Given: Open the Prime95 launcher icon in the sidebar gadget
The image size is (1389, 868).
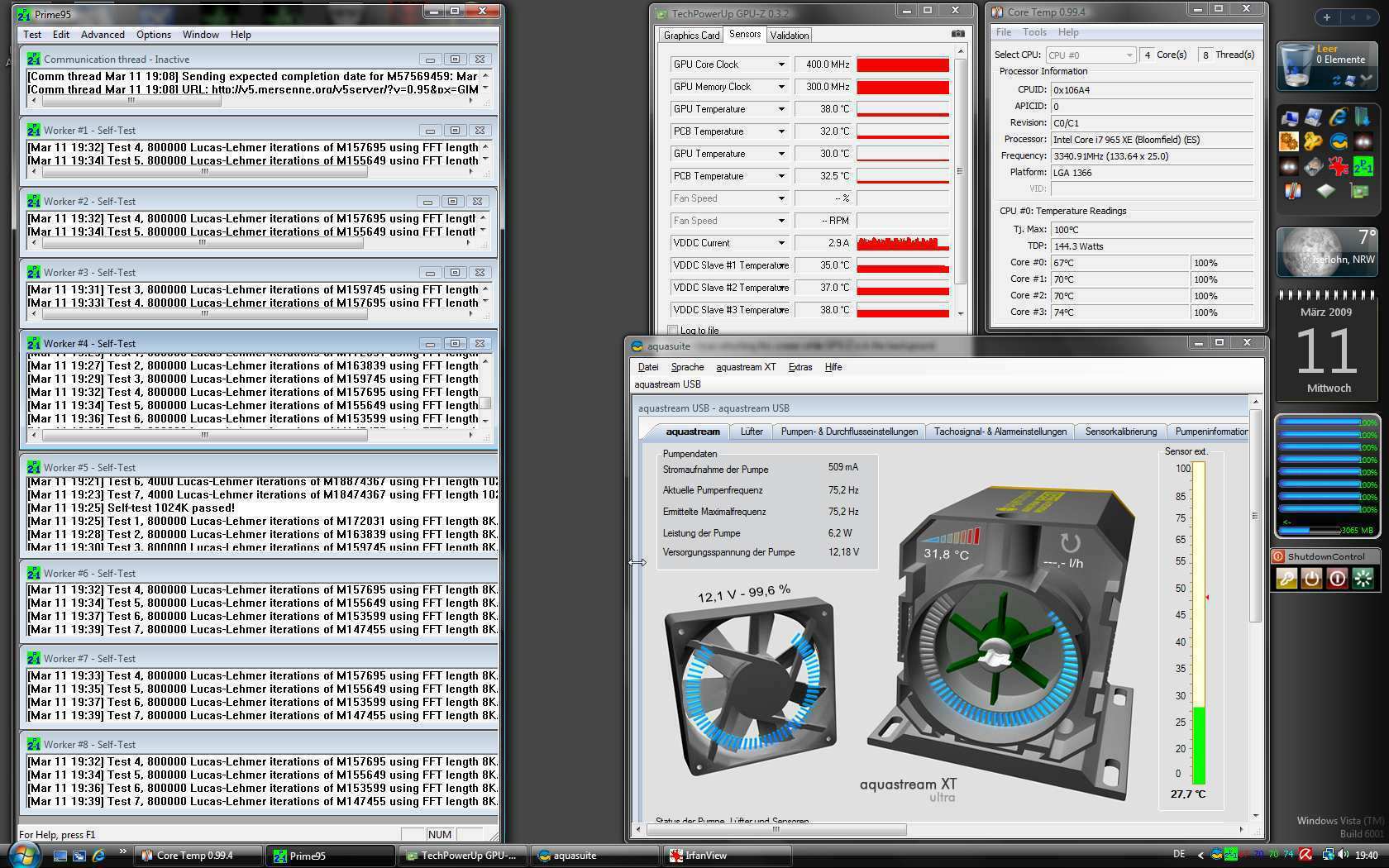Looking at the screenshot, I should point(1363,166).
